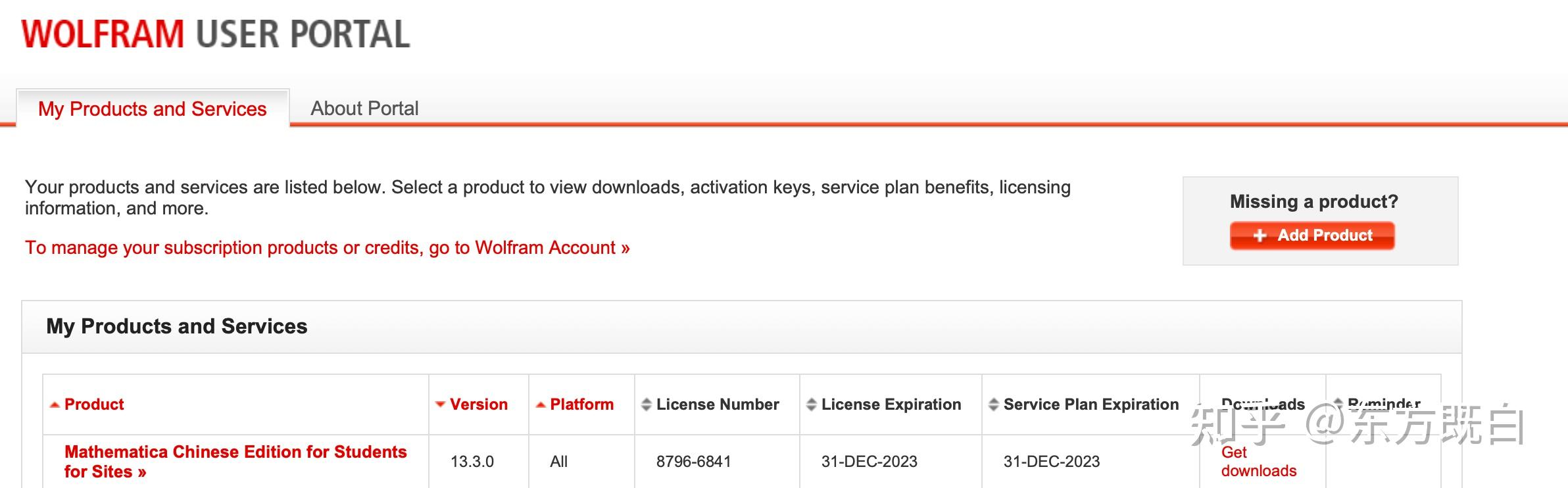Click the sort arrow beside Product header

55,405
